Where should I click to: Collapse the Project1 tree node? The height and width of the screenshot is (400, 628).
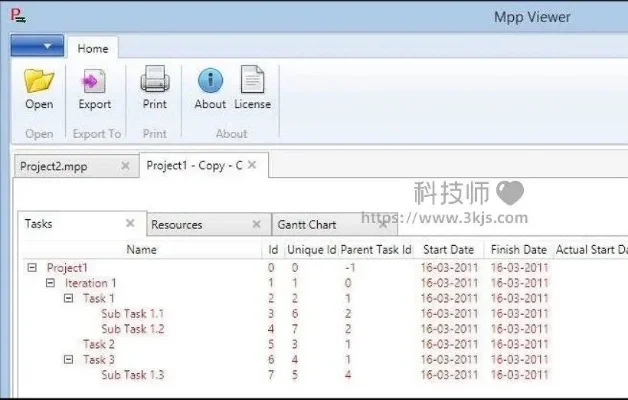point(32,268)
